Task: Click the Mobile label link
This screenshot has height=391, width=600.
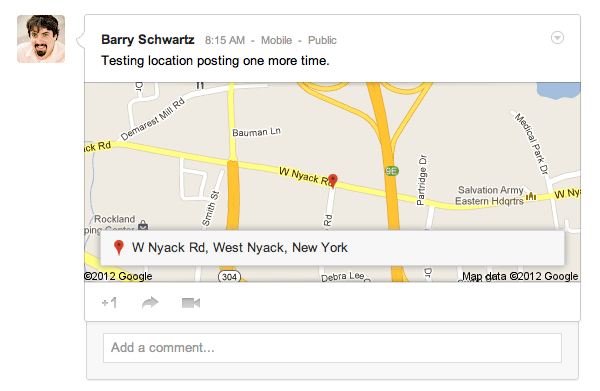Action: (x=276, y=40)
